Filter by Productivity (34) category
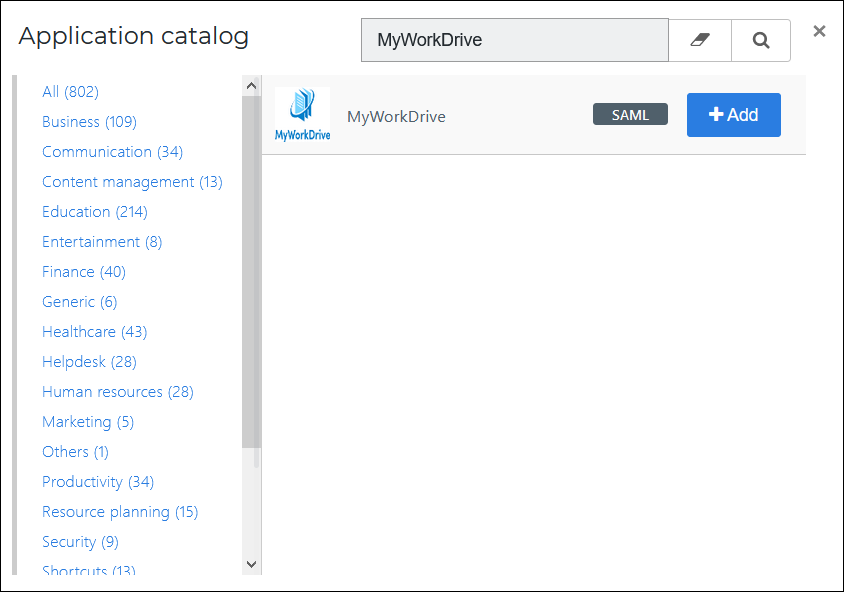This screenshot has width=844, height=592. point(98,482)
